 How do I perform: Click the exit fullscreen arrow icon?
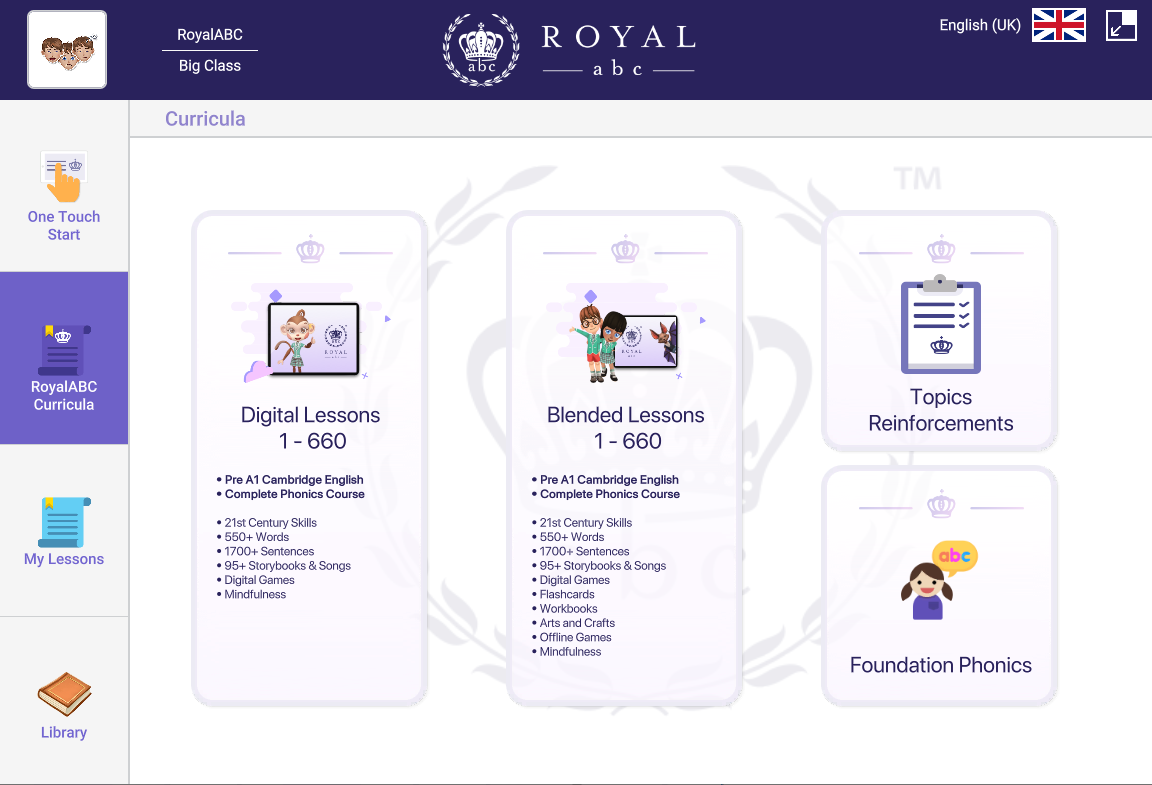click(x=1121, y=25)
